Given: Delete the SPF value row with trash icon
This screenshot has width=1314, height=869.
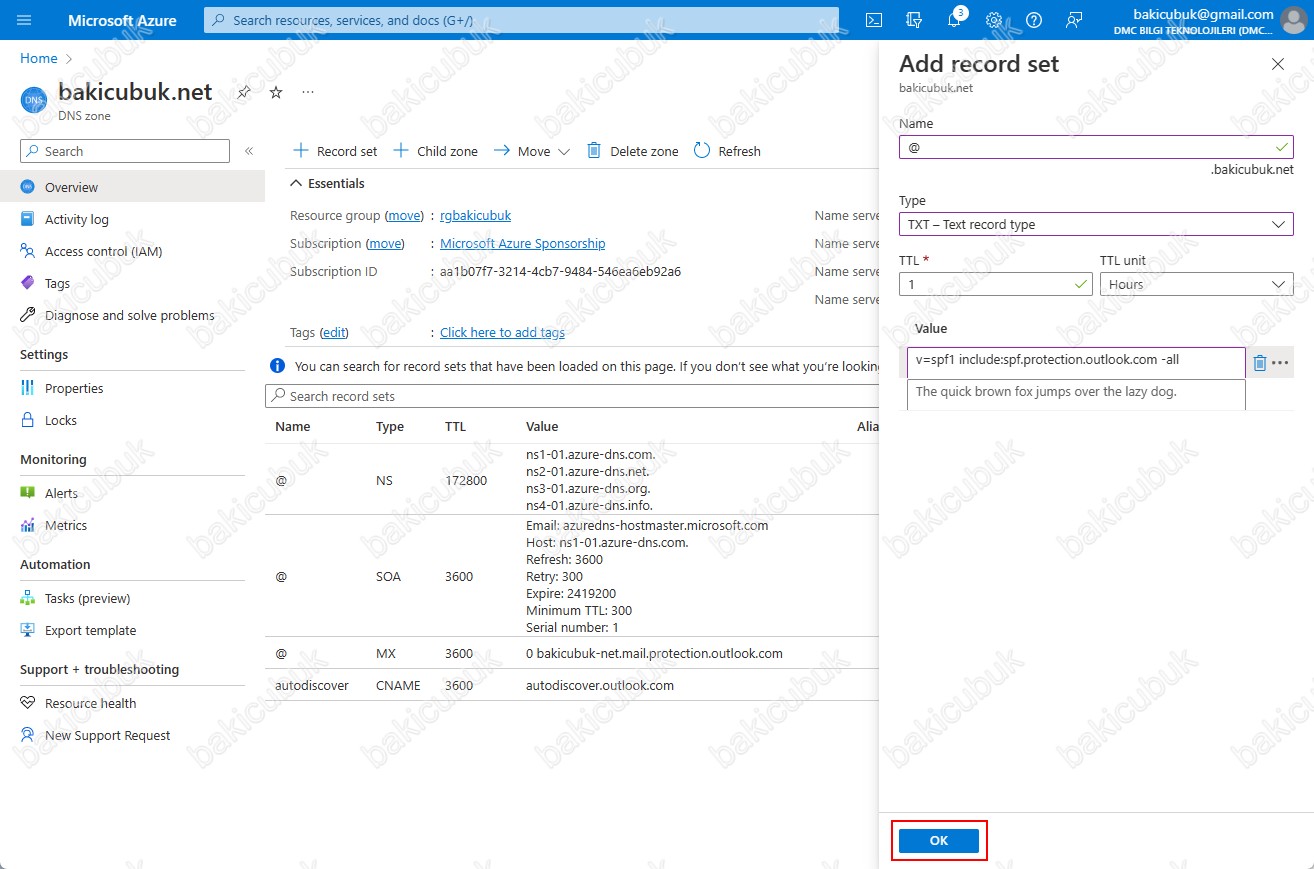Looking at the screenshot, I should [x=1259, y=363].
